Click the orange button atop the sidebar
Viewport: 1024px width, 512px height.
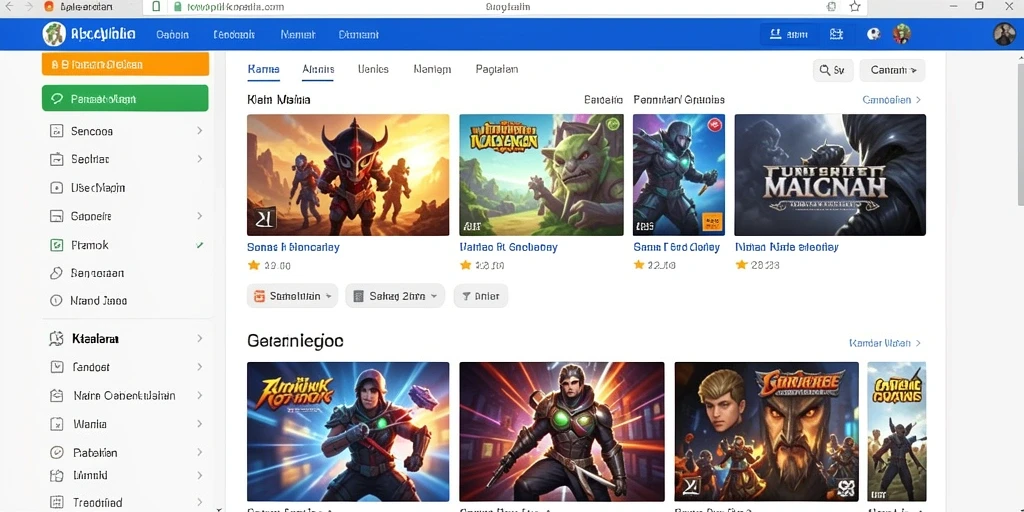point(125,64)
